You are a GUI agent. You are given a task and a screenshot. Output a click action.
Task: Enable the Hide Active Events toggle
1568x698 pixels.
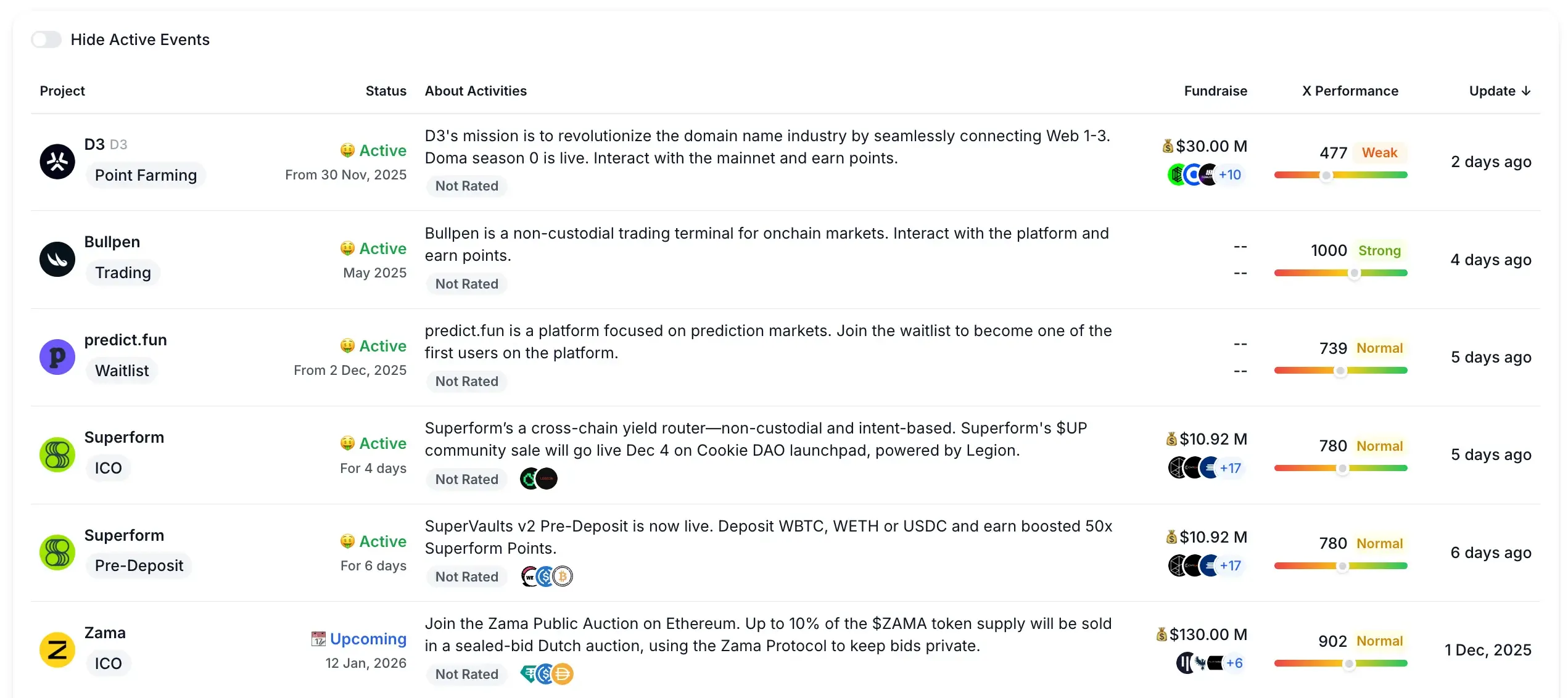coord(46,39)
